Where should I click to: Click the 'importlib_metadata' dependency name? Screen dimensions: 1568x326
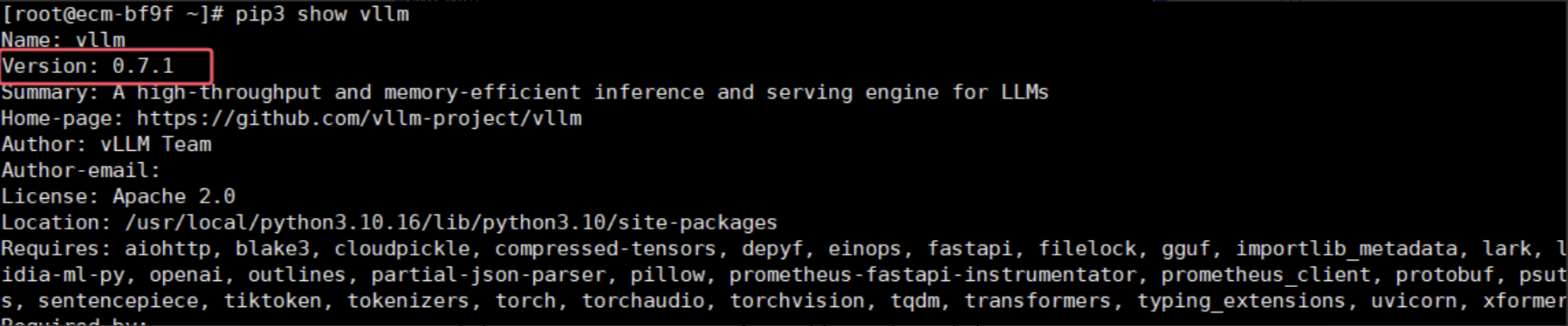pos(1346,249)
